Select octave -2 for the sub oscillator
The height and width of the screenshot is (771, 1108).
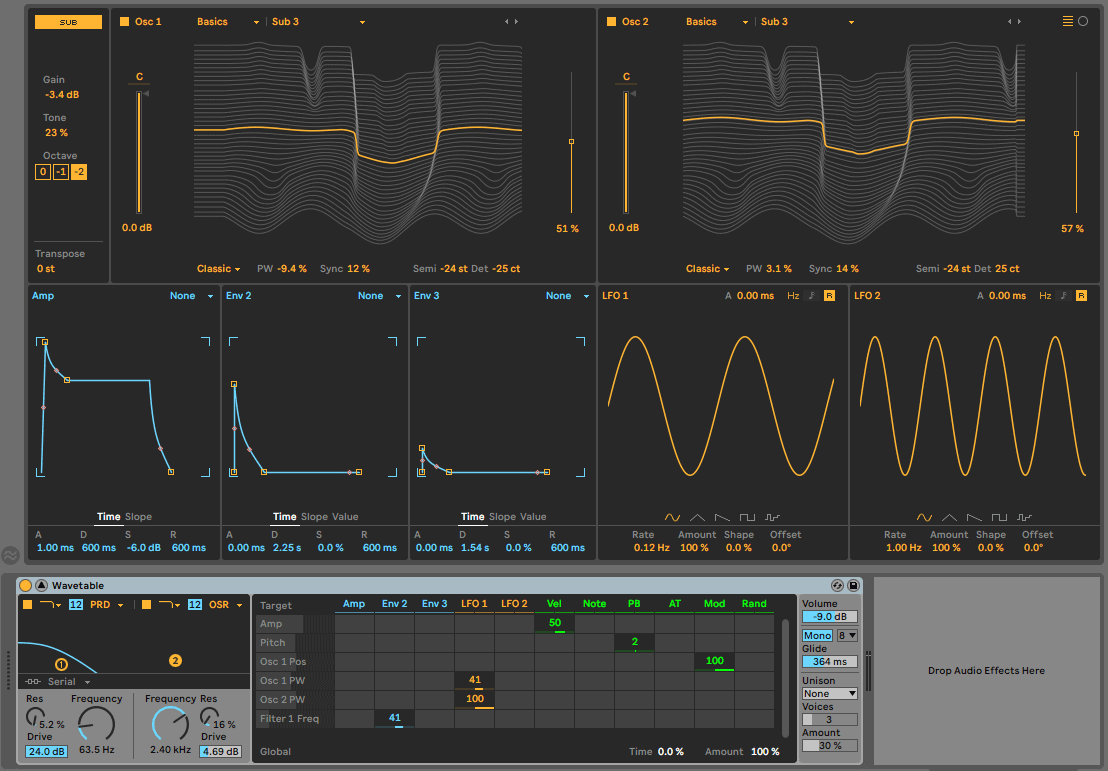coord(78,171)
